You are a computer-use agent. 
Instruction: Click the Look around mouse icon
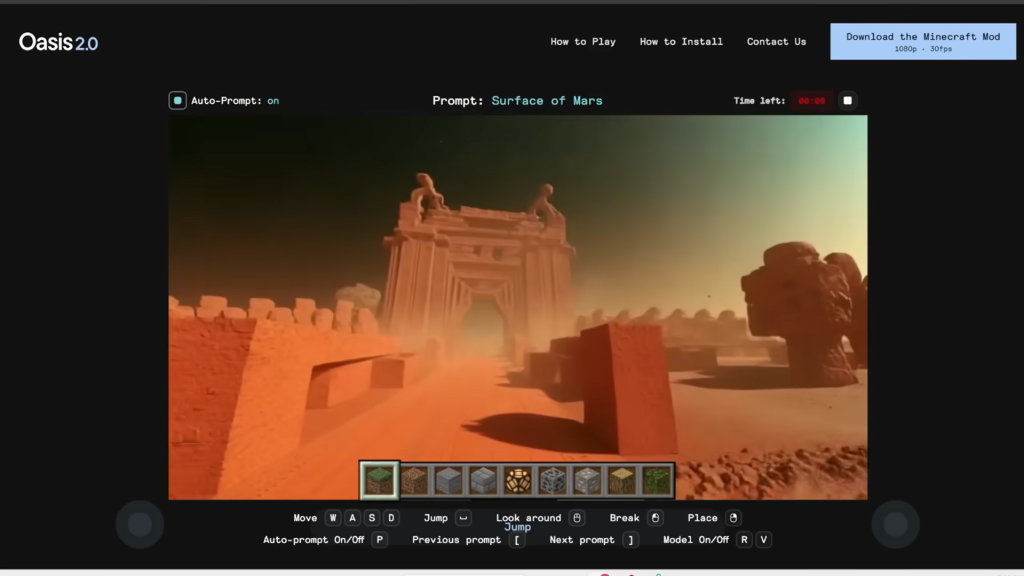[576, 518]
